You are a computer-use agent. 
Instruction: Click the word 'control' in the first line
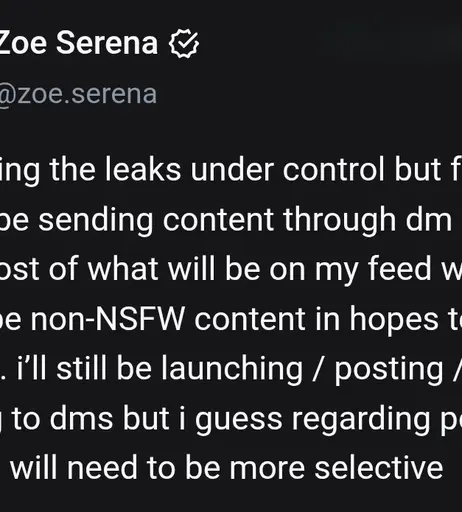click(334, 169)
